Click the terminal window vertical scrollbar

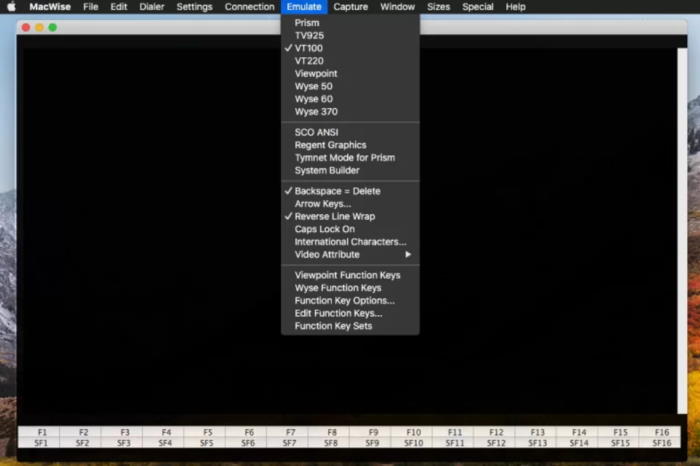click(682, 231)
